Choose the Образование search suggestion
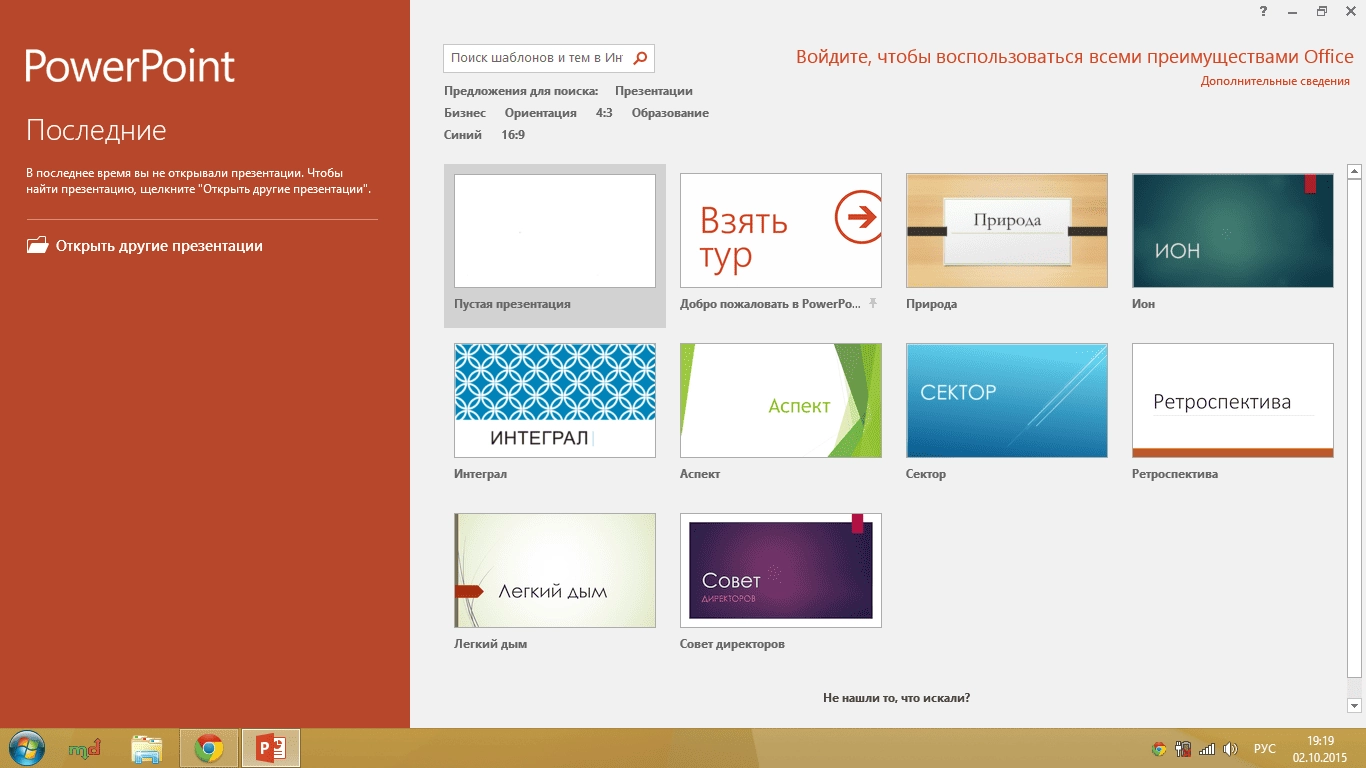Image resolution: width=1366 pixels, height=768 pixels. tap(670, 113)
